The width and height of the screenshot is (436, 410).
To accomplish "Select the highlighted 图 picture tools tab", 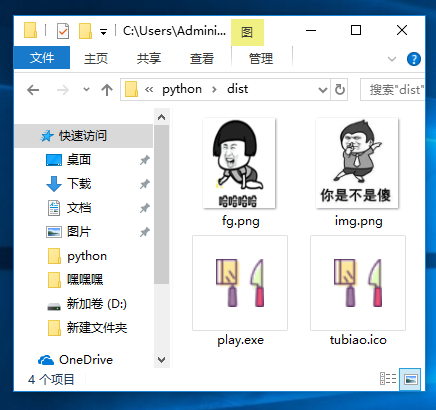I will coord(247,32).
